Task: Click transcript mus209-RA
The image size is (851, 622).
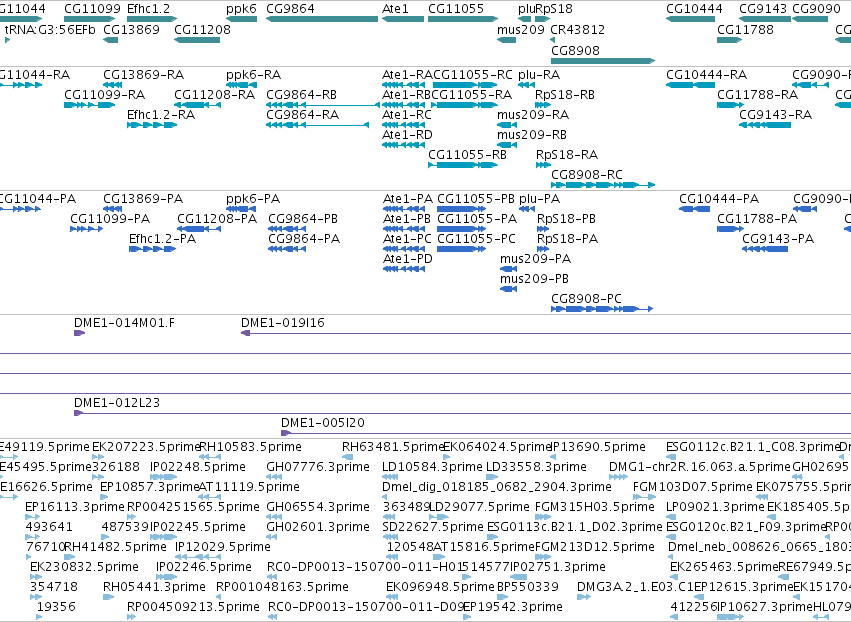Action: tap(507, 125)
